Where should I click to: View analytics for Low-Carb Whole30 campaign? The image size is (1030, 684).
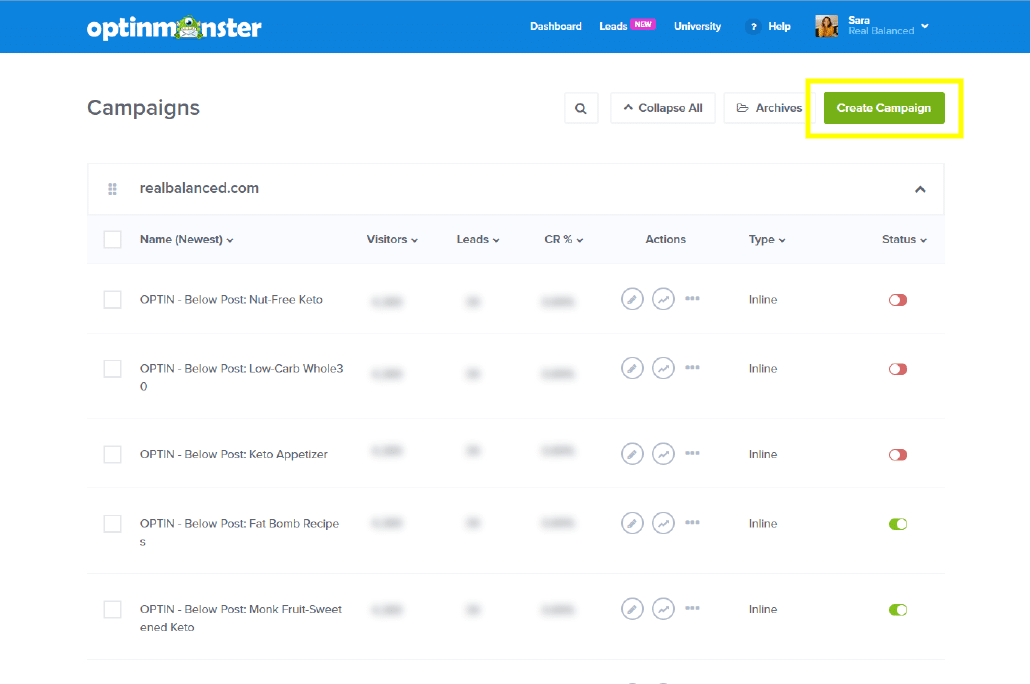pyautogui.click(x=663, y=369)
